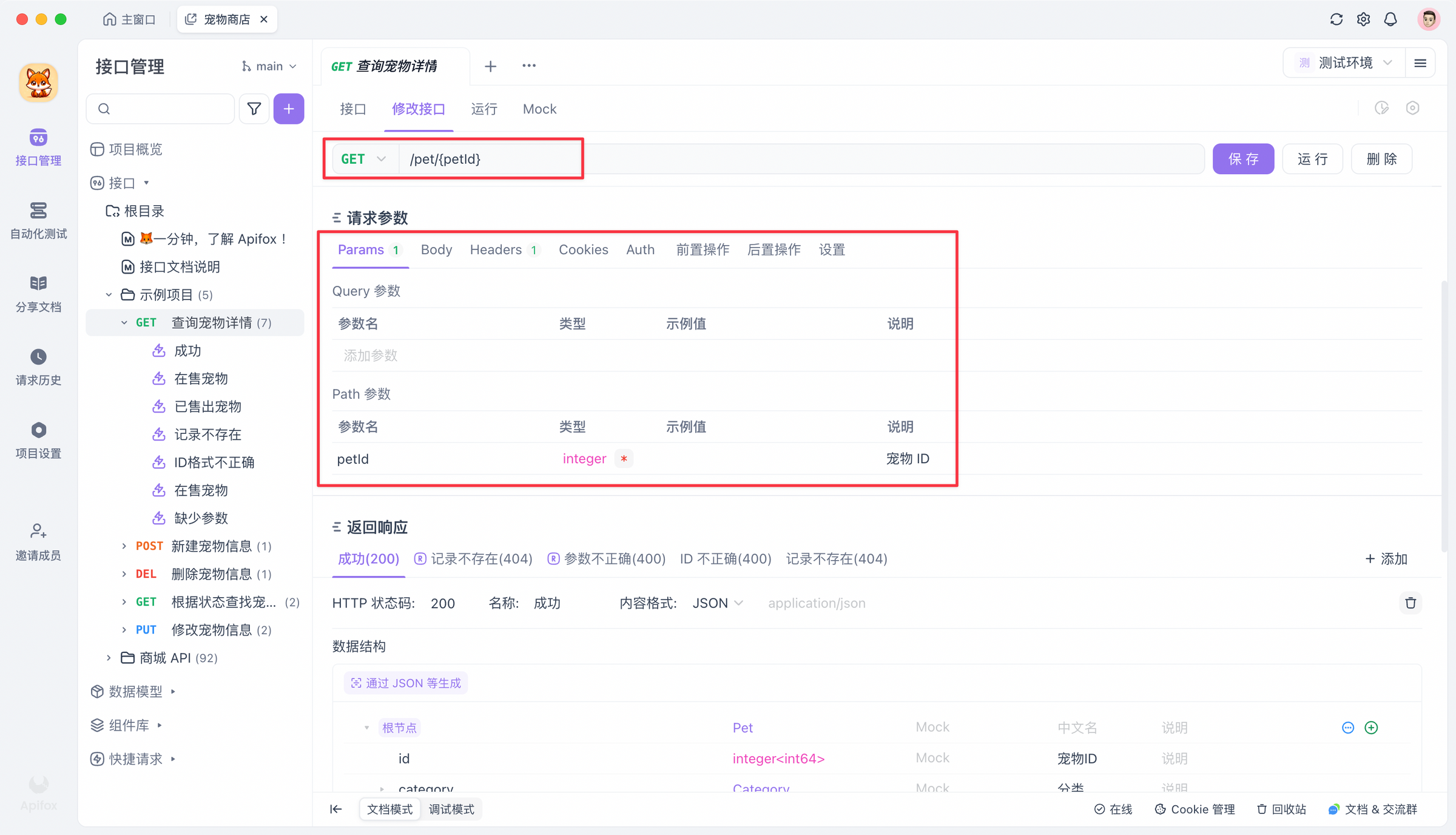The width and height of the screenshot is (1456, 835).
Task: Click the 通过 JSON 等生成 button
Action: click(x=405, y=682)
